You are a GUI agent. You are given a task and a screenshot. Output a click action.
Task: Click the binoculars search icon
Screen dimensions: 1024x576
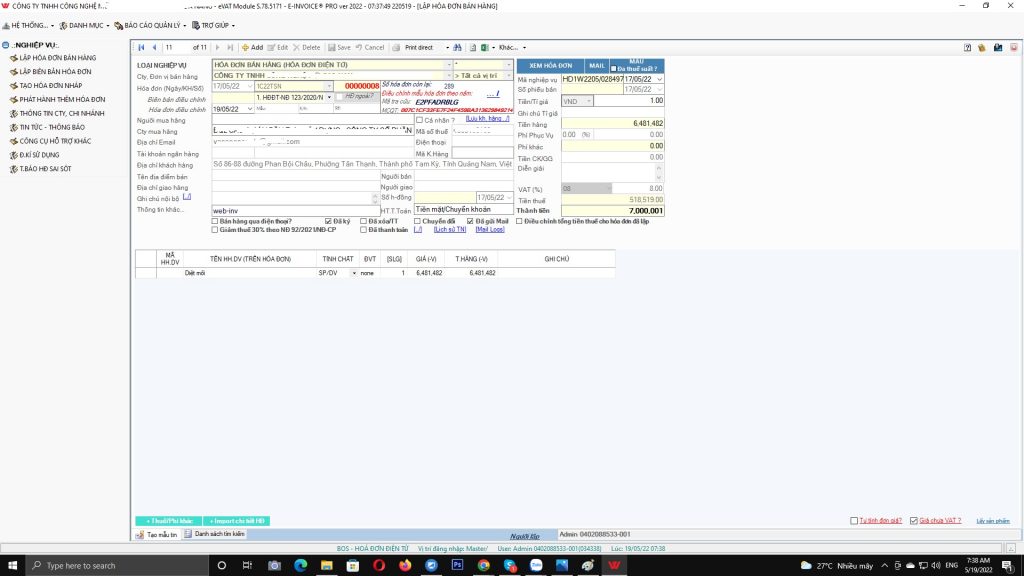[457, 48]
